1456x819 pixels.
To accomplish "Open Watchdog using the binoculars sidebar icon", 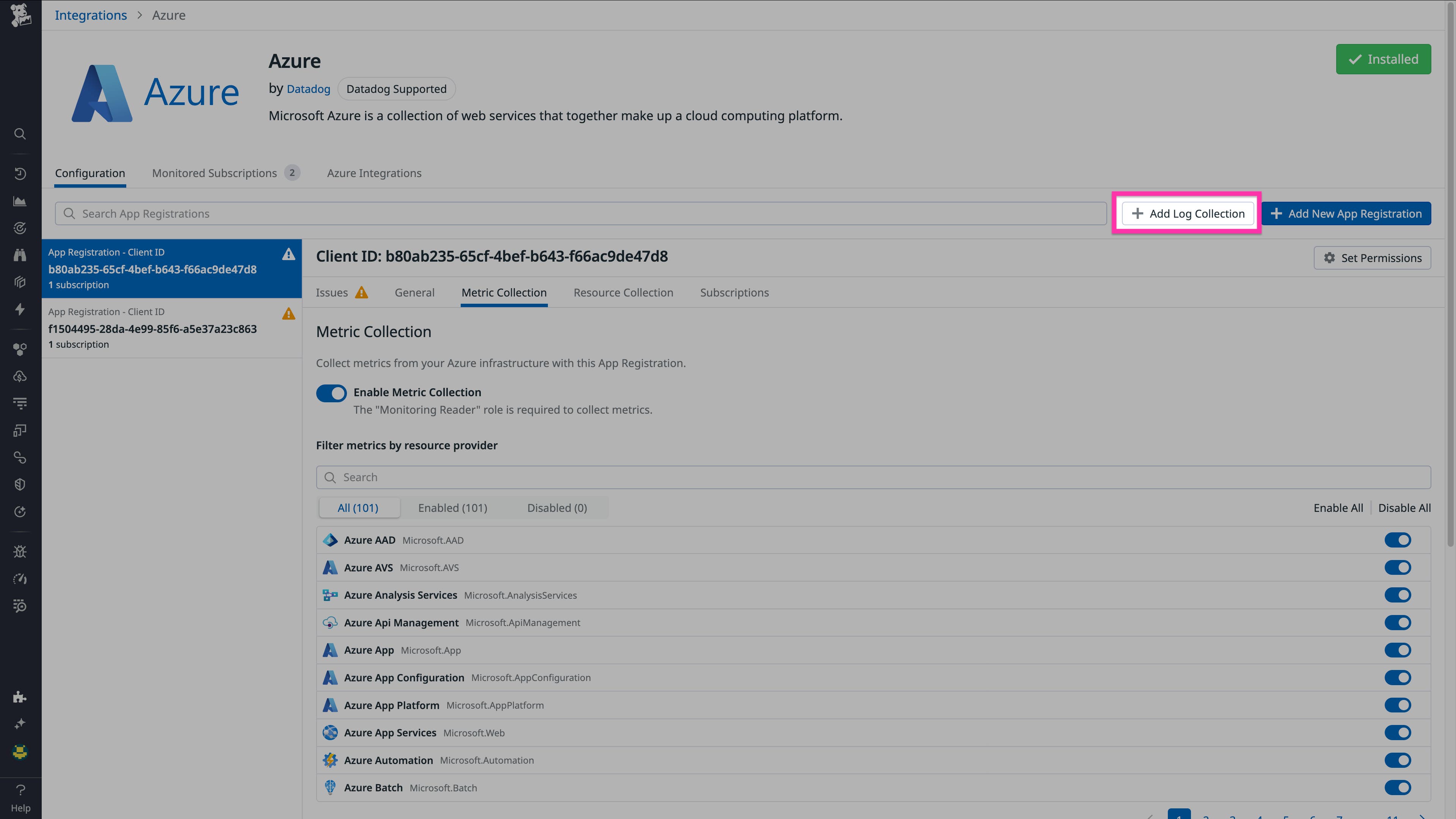I will click(20, 255).
